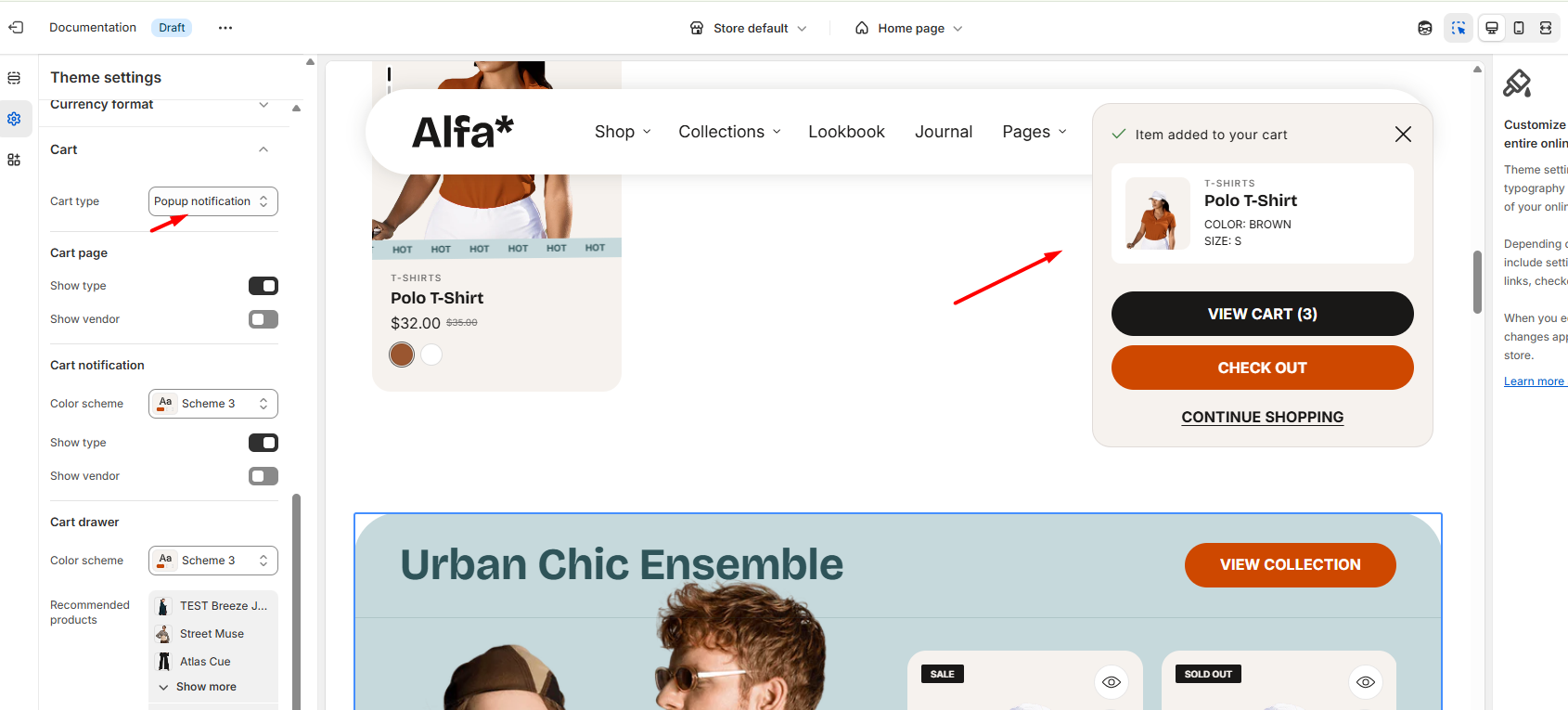This screenshot has width=1568, height=710.
Task: Open the Sections panel icon in sidebar
Action: (x=14, y=78)
